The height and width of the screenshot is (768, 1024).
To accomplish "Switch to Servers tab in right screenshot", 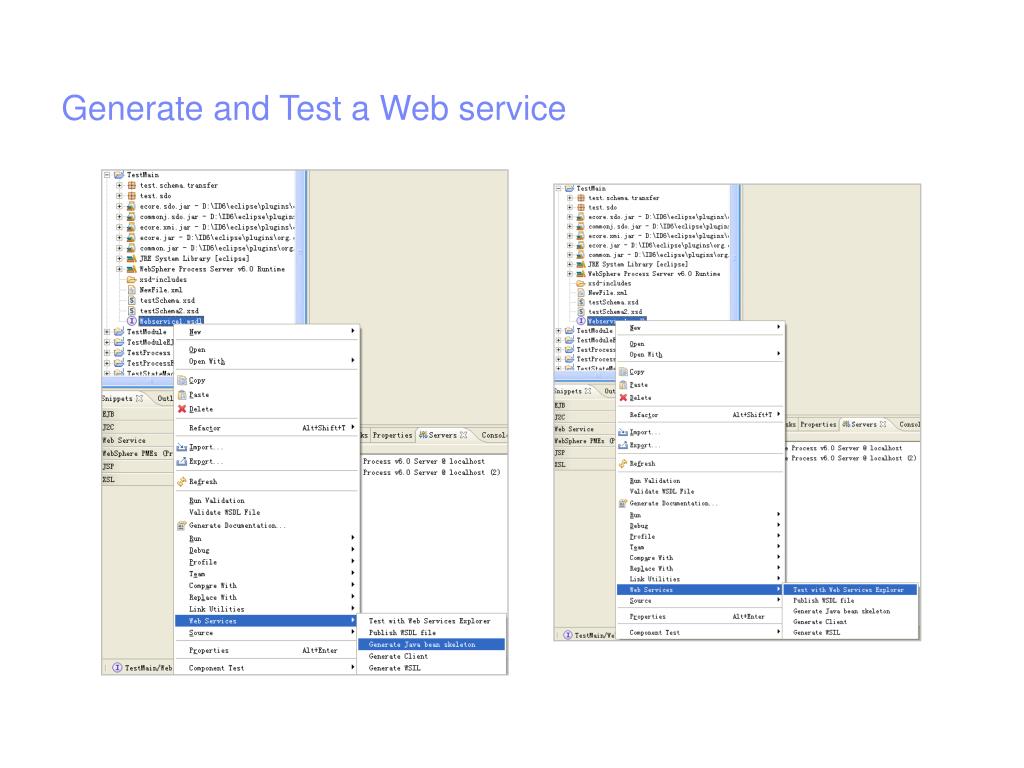I will [x=863, y=424].
